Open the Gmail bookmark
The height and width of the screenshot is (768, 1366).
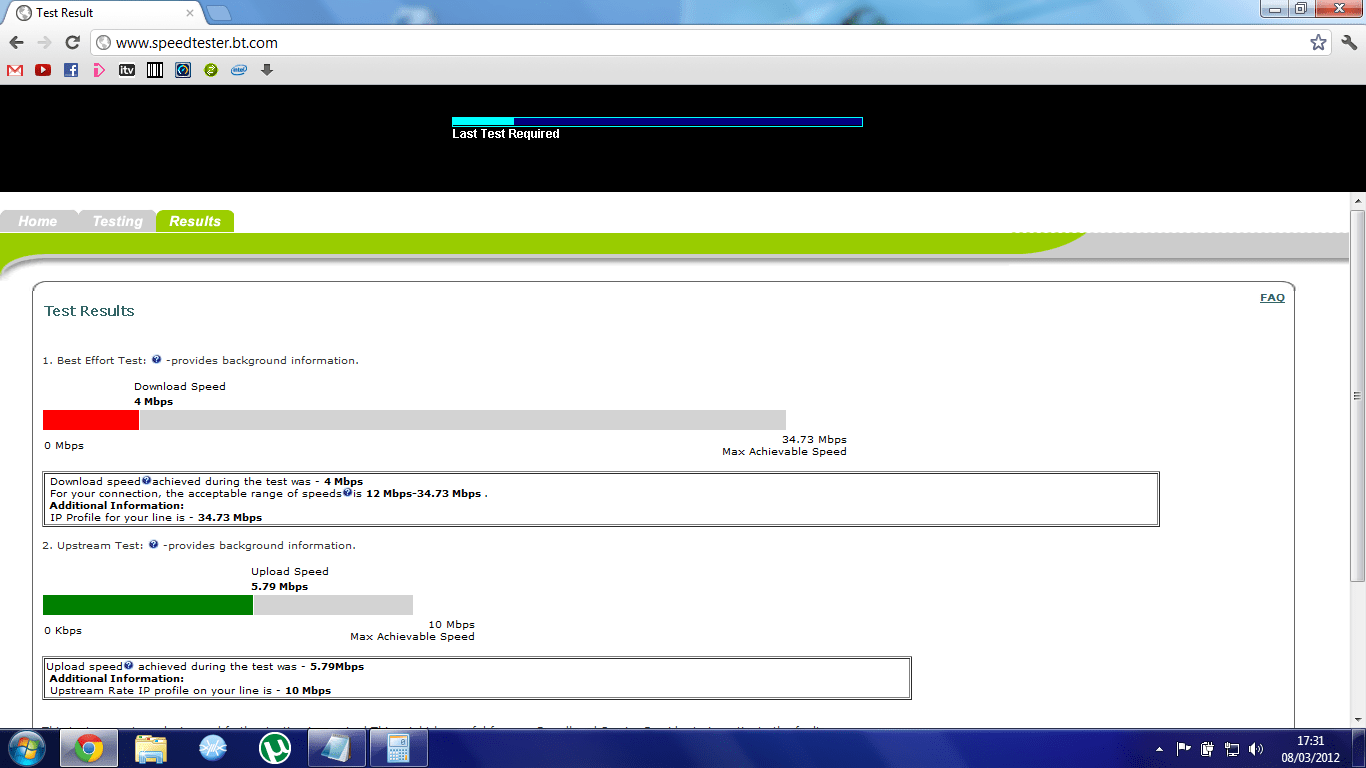[x=14, y=70]
